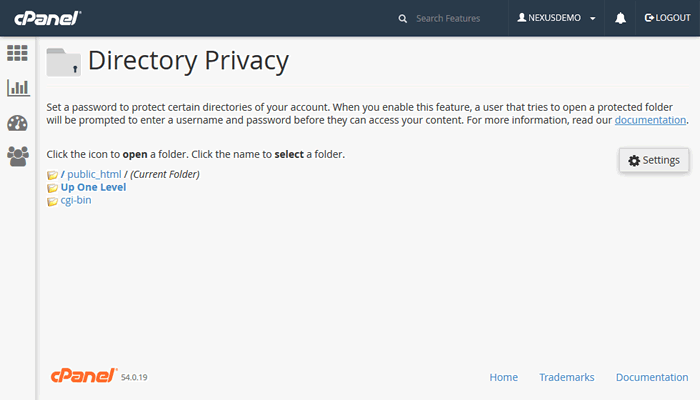Open the Trademarks footer link
Image resolution: width=700 pixels, height=400 pixels.
566,377
